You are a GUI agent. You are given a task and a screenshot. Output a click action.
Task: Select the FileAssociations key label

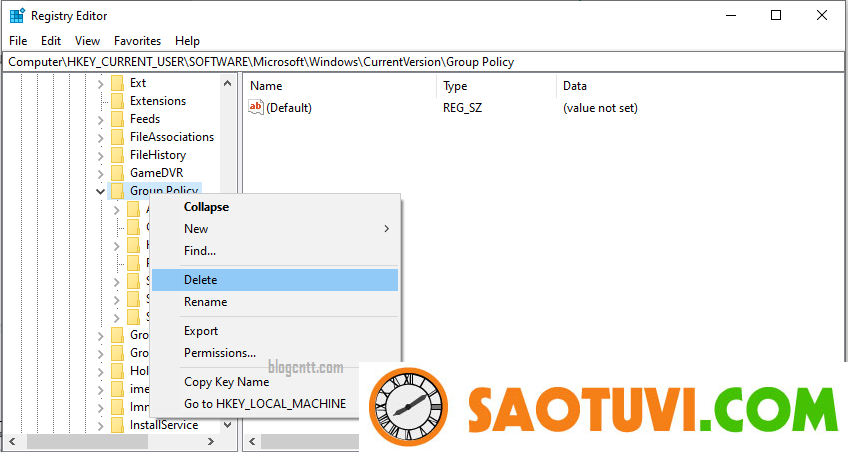tap(172, 137)
